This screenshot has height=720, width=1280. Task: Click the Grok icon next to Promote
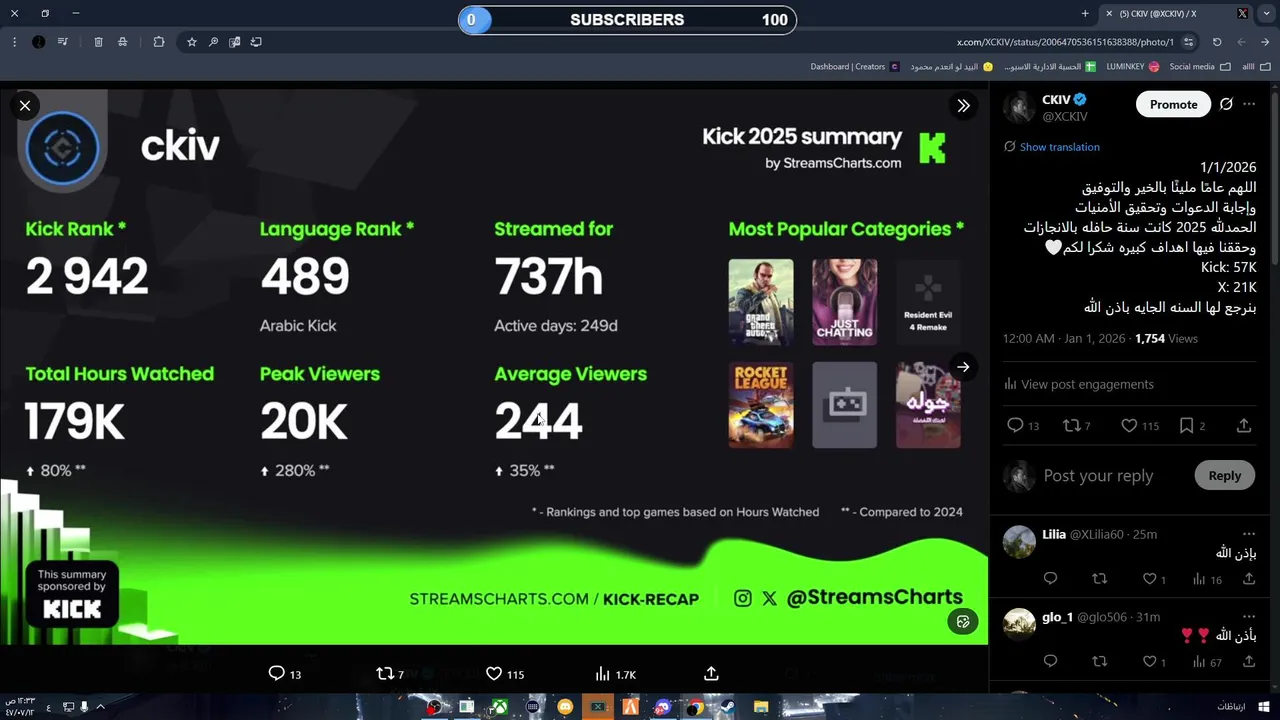pos(1226,104)
